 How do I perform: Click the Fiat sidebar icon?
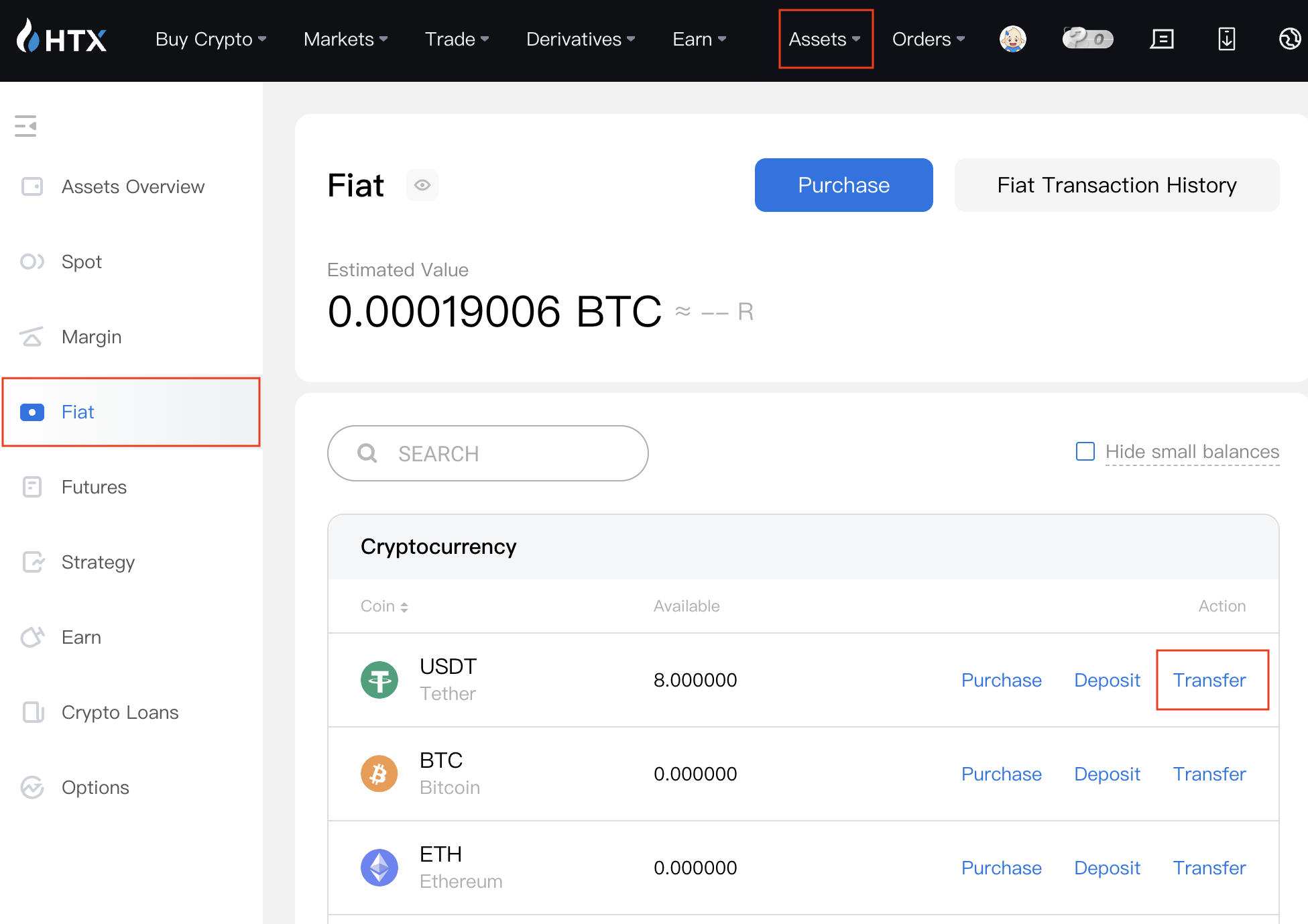coord(32,412)
